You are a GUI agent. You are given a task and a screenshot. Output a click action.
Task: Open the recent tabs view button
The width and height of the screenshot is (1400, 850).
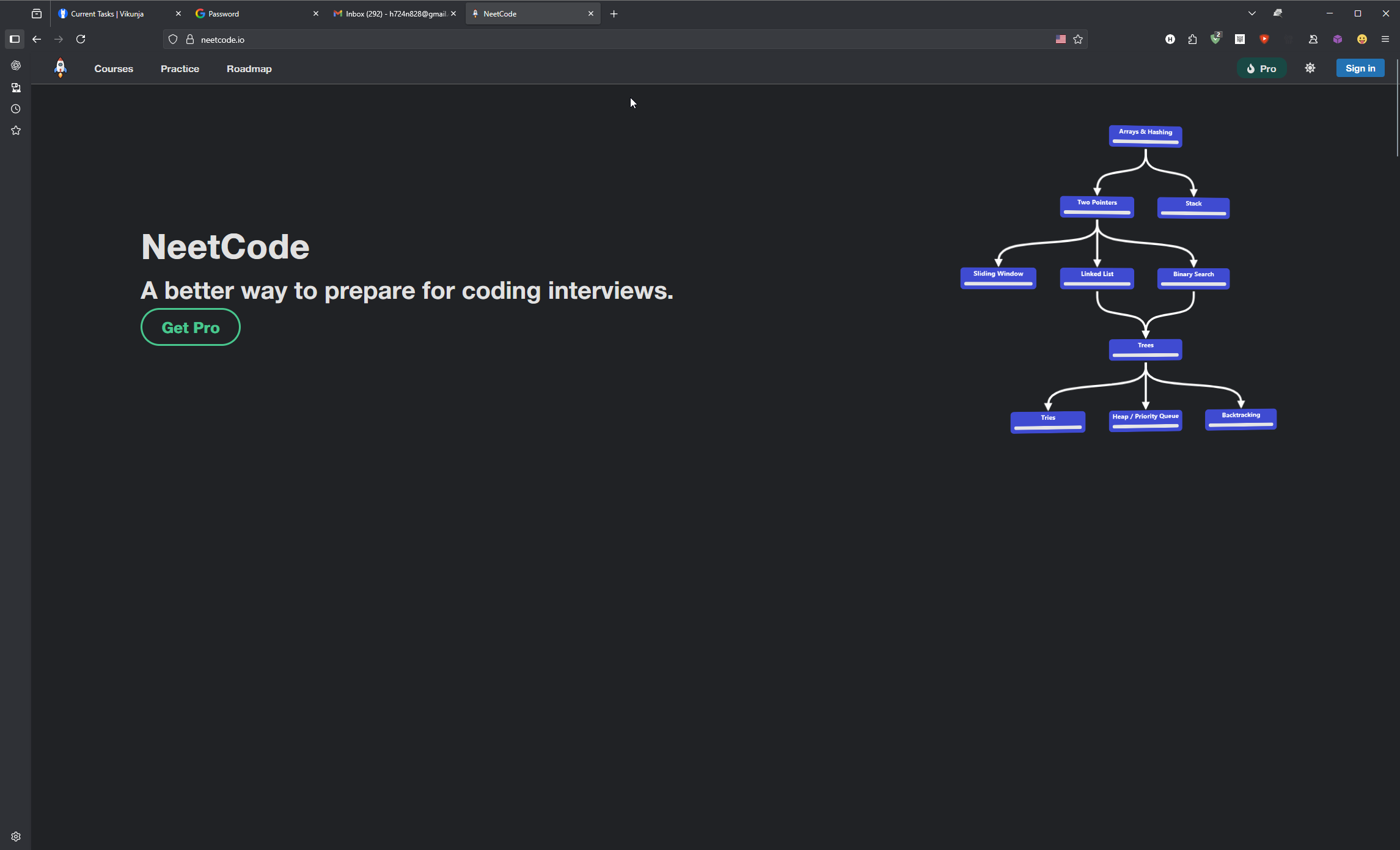(37, 13)
